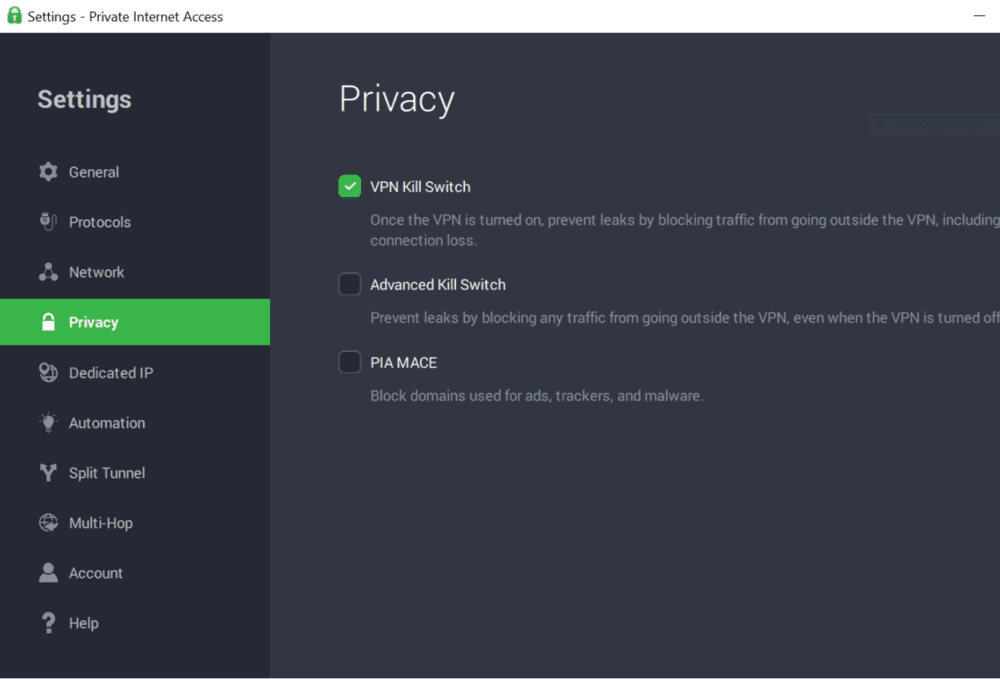Click the Help question mark icon
The width and height of the screenshot is (1000, 679).
(48, 622)
